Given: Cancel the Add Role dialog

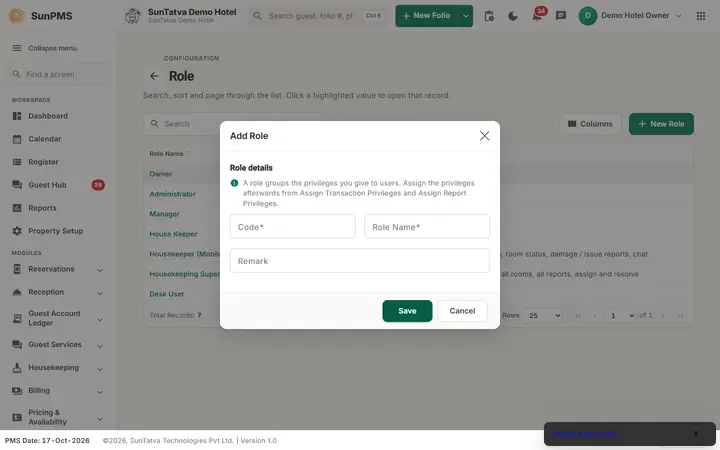Looking at the screenshot, I should click(462, 311).
